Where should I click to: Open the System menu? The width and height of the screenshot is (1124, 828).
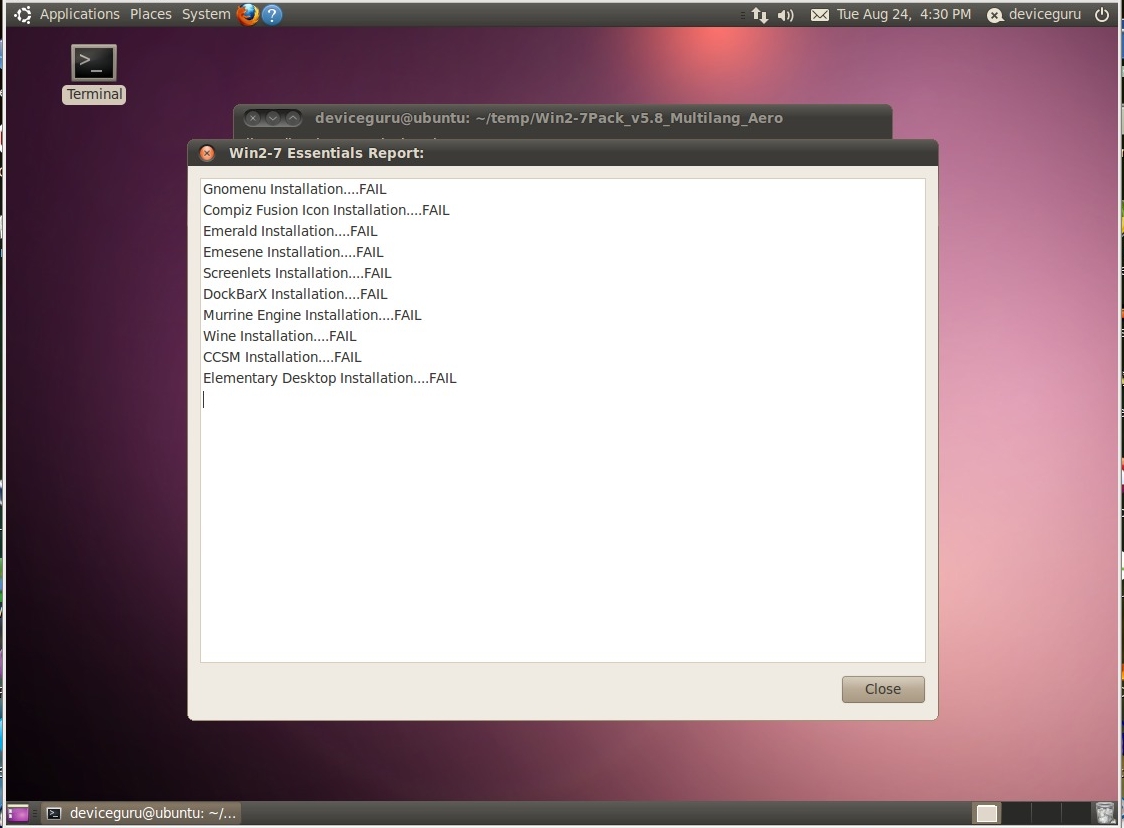point(206,14)
